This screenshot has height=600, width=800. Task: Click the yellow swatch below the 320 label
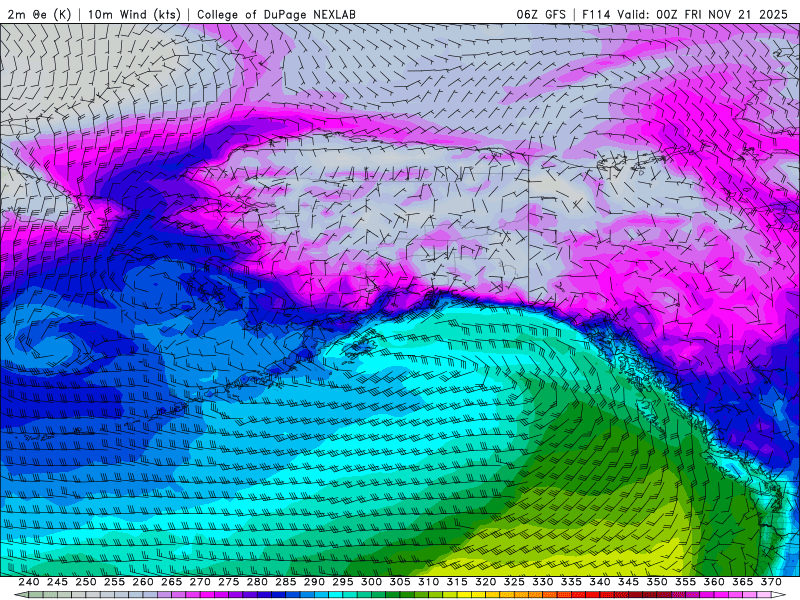tap(479, 595)
